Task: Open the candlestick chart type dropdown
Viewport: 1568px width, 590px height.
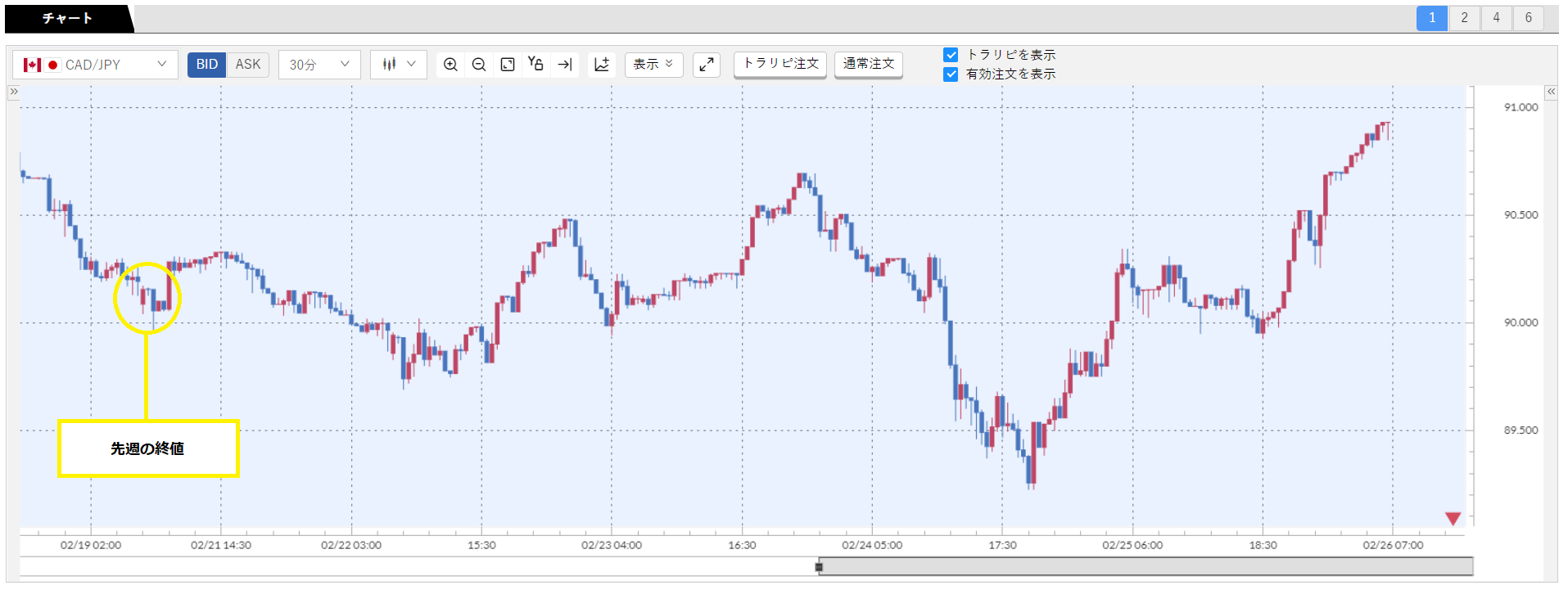Action: pyautogui.click(x=399, y=65)
